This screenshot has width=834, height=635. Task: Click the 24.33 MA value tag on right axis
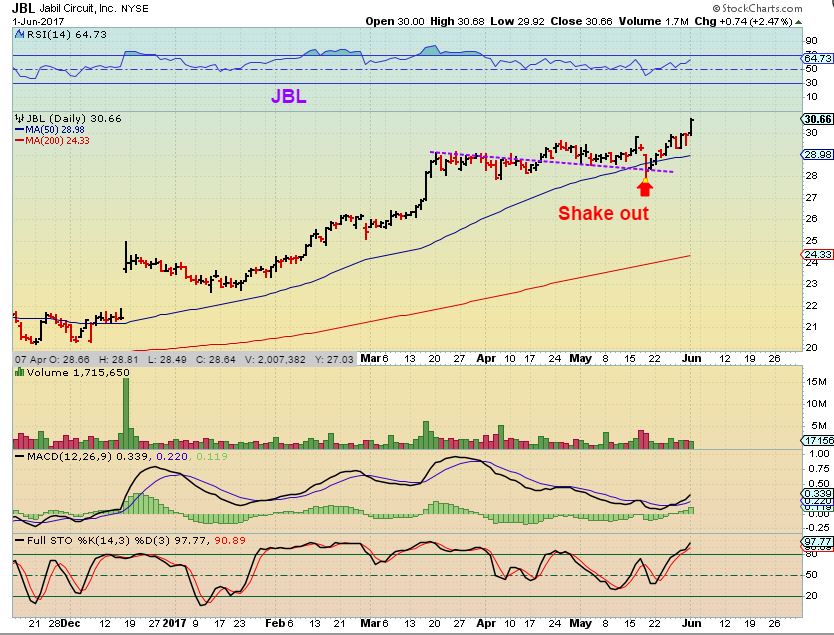(x=818, y=254)
